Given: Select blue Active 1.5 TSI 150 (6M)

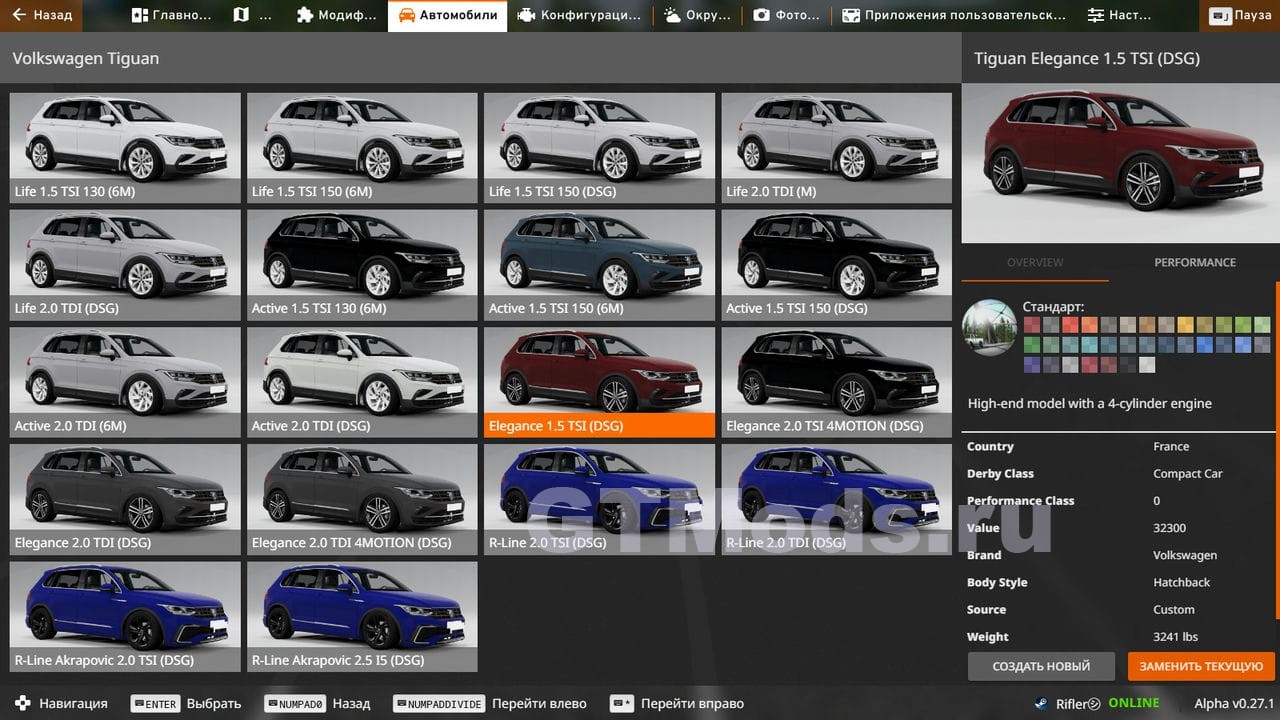Looking at the screenshot, I should [x=599, y=265].
